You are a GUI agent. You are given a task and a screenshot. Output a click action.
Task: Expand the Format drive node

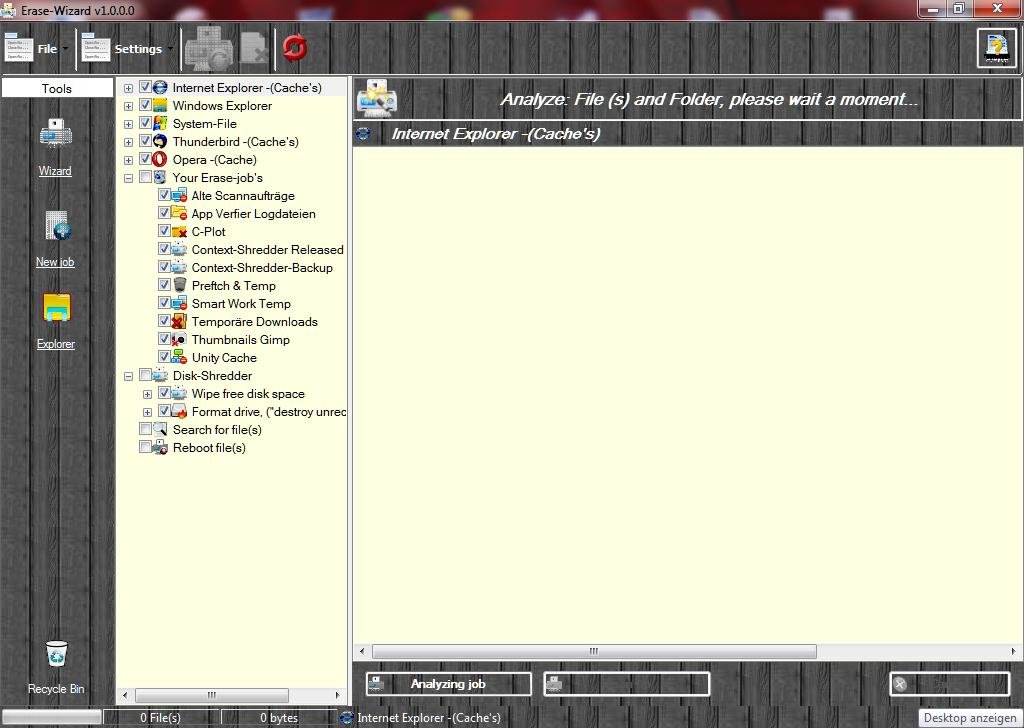(x=148, y=412)
